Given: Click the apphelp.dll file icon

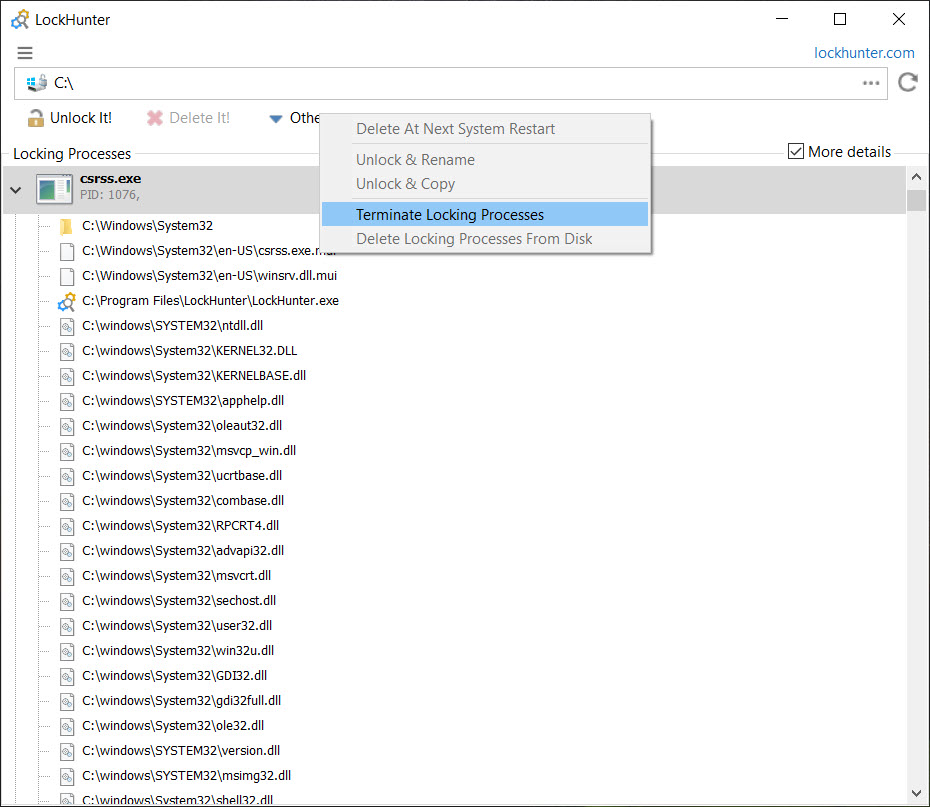Looking at the screenshot, I should tap(67, 401).
